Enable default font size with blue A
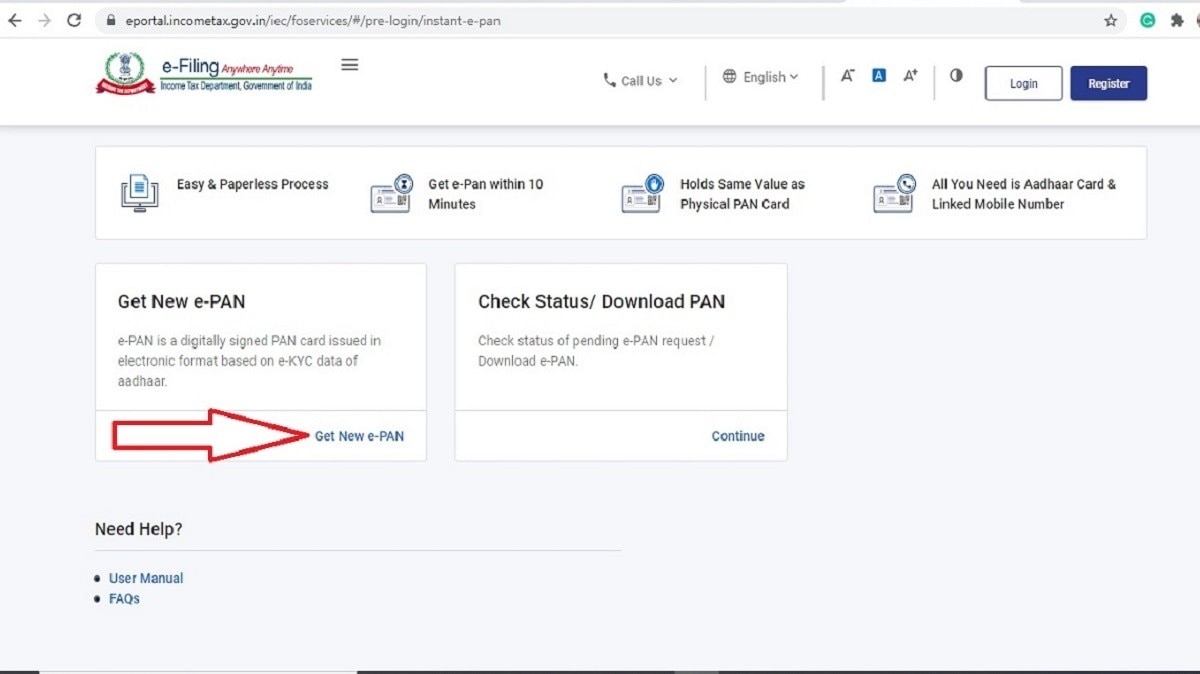The image size is (1200, 674). 878,74
